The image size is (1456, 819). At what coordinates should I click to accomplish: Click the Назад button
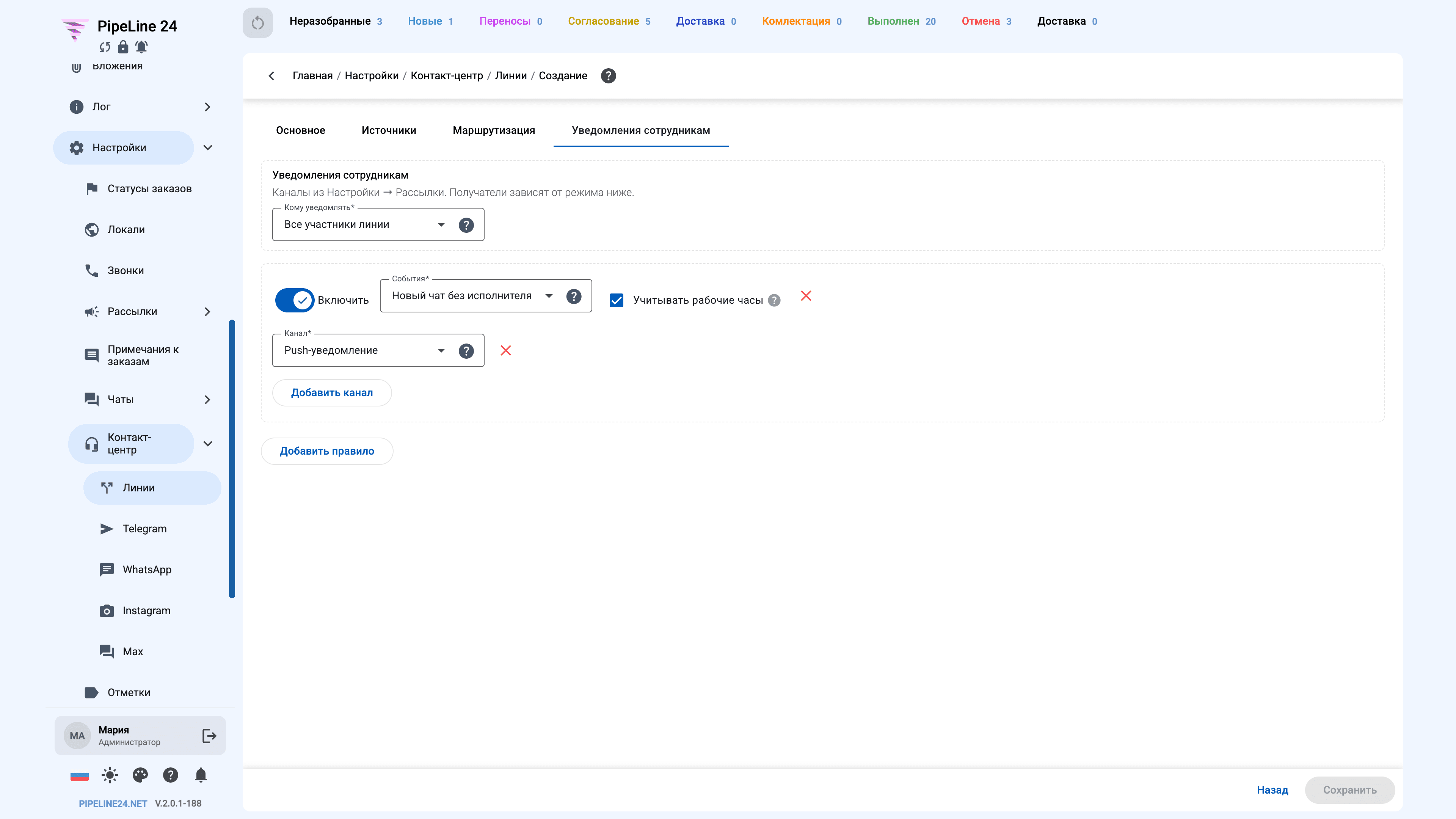click(1272, 790)
